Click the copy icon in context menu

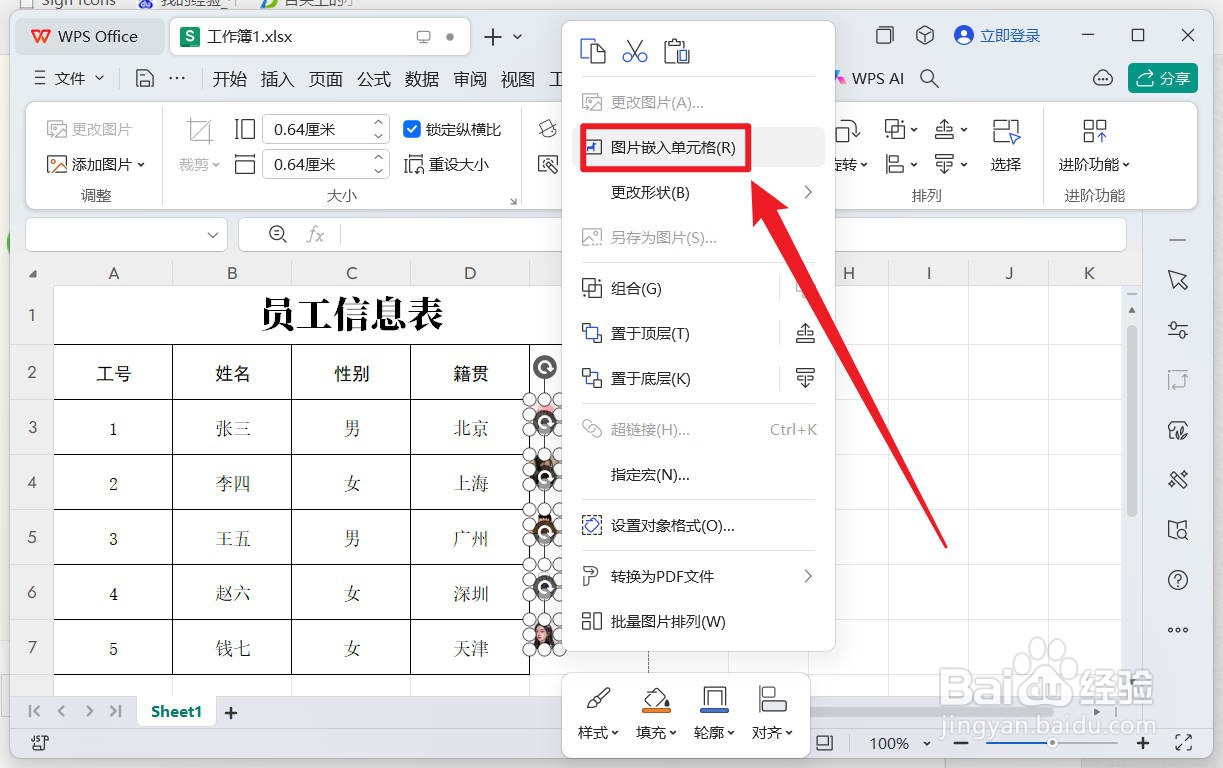click(593, 50)
